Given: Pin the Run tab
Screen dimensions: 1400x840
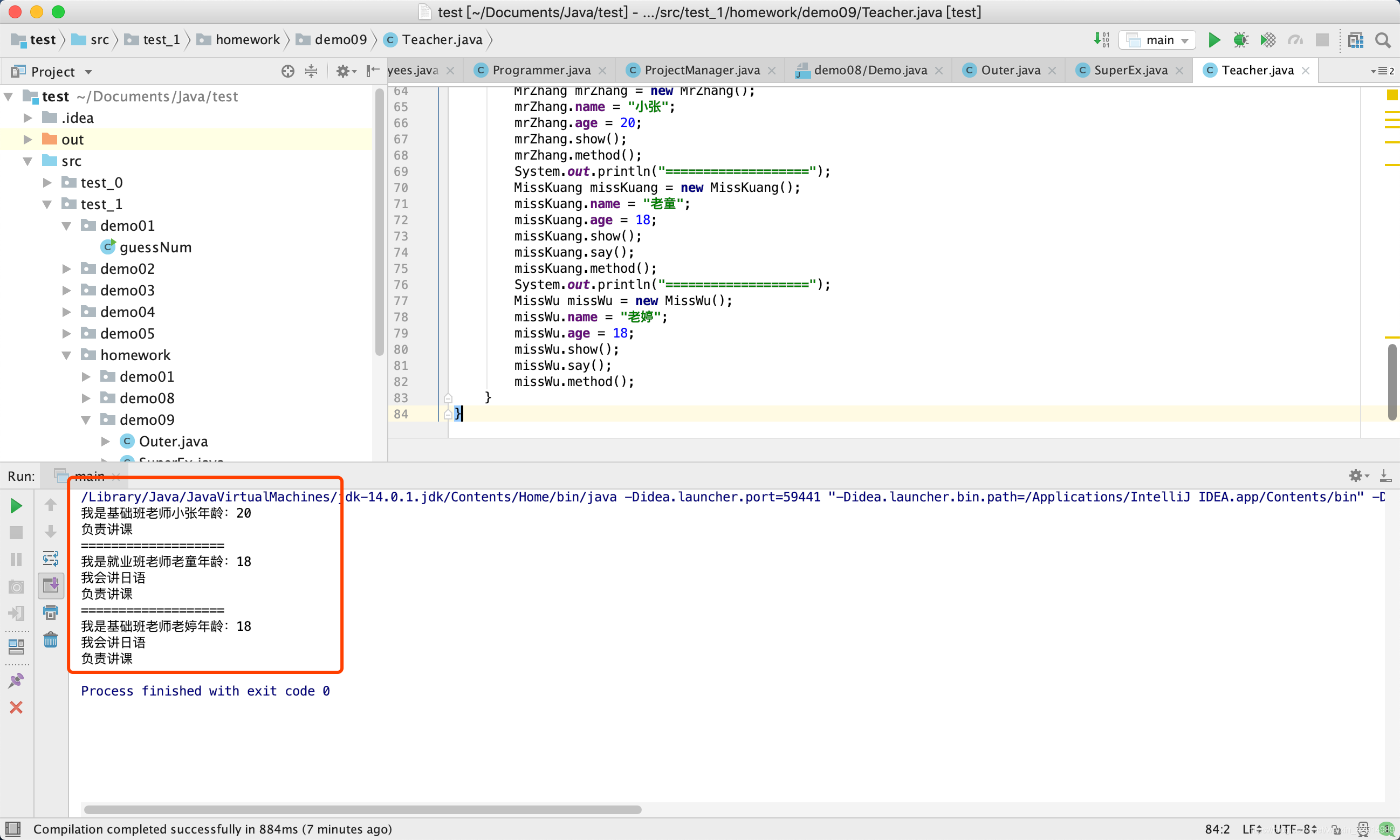Looking at the screenshot, I should tap(16, 680).
